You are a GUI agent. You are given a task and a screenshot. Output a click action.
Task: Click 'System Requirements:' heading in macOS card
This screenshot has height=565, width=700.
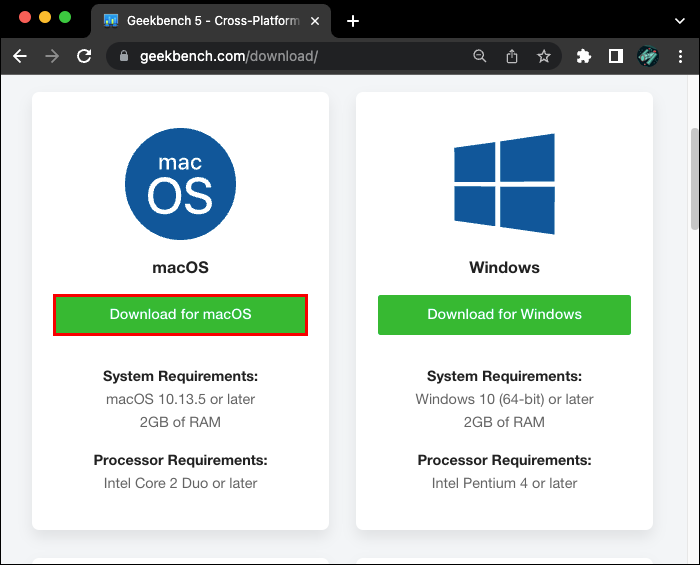(x=180, y=376)
